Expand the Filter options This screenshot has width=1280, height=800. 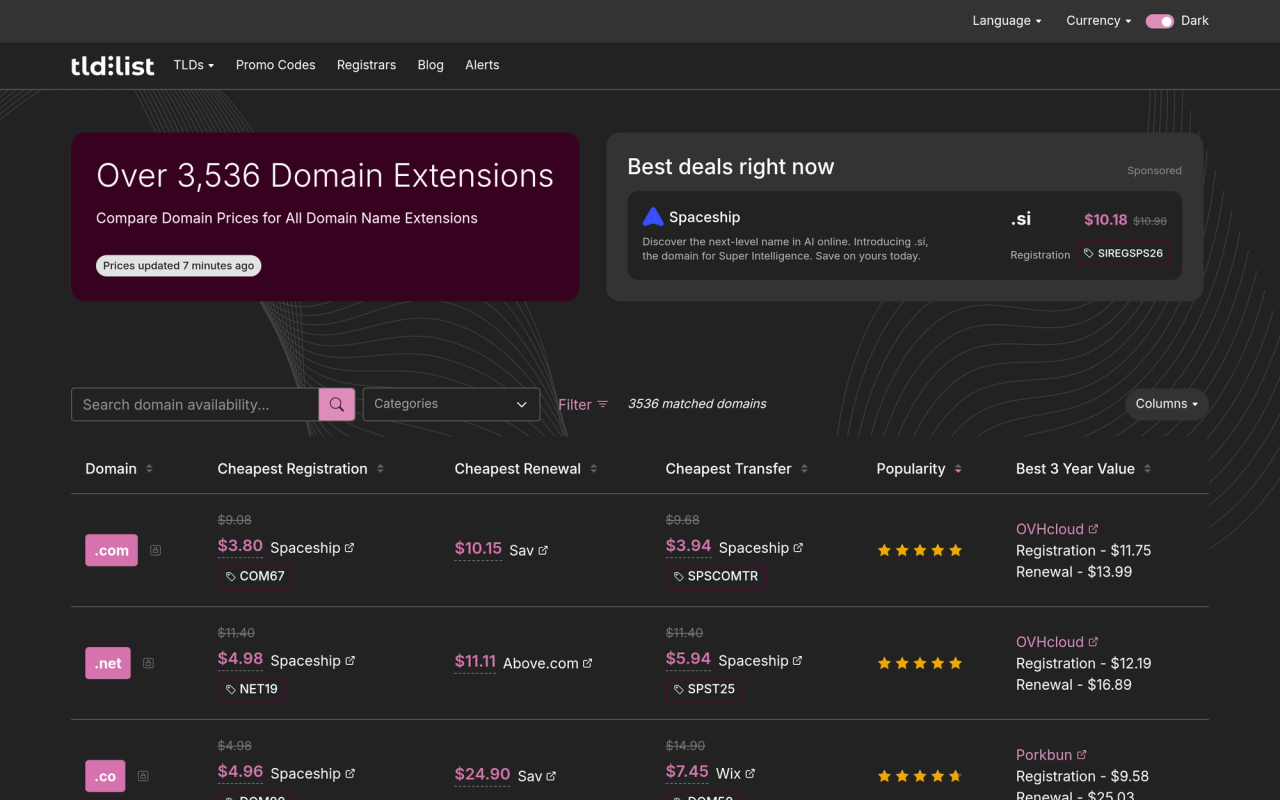[x=583, y=405]
